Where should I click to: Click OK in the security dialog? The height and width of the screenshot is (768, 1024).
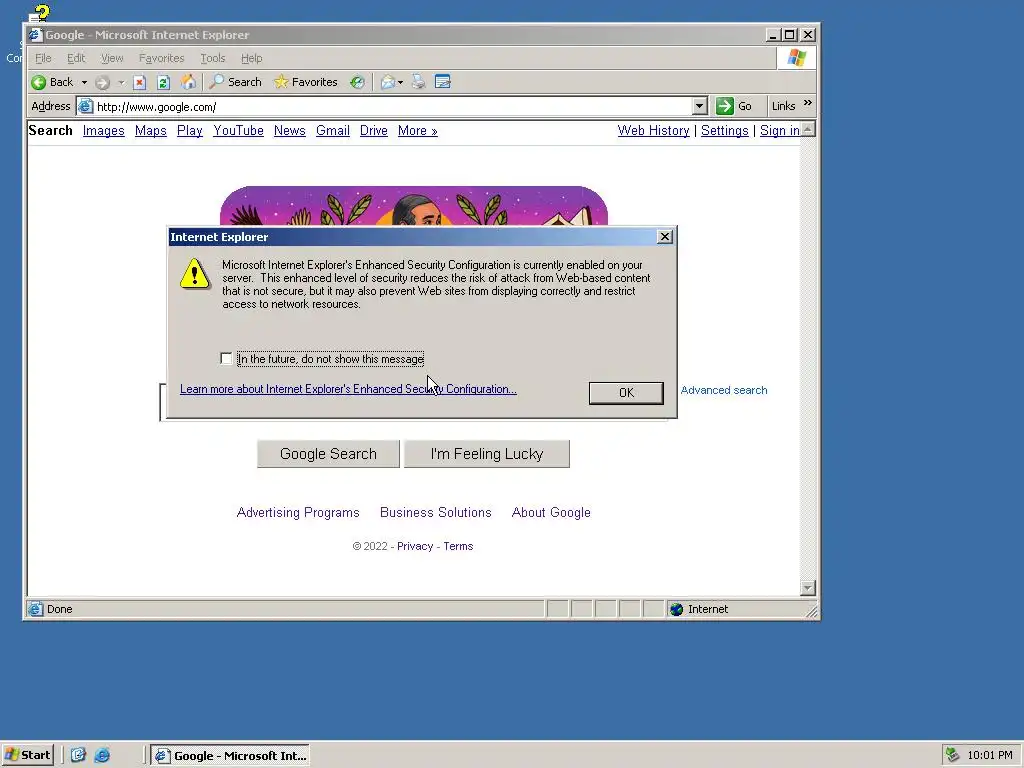tap(626, 392)
